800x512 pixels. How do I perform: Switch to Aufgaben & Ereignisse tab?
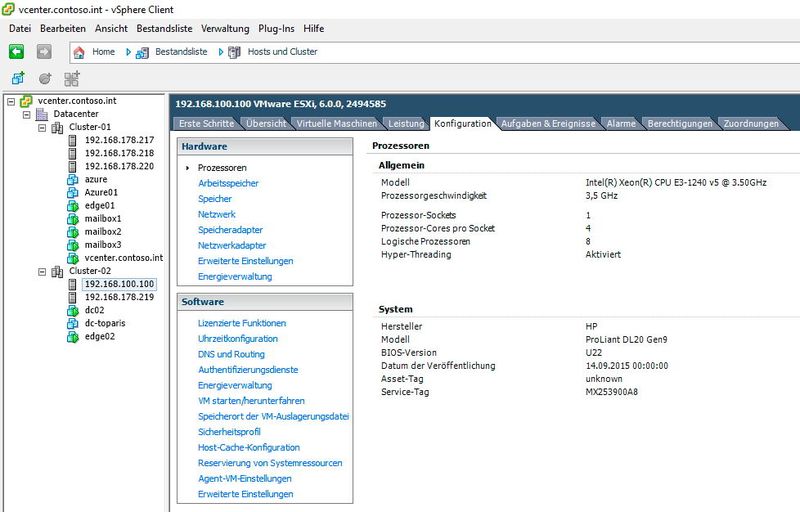click(x=548, y=123)
